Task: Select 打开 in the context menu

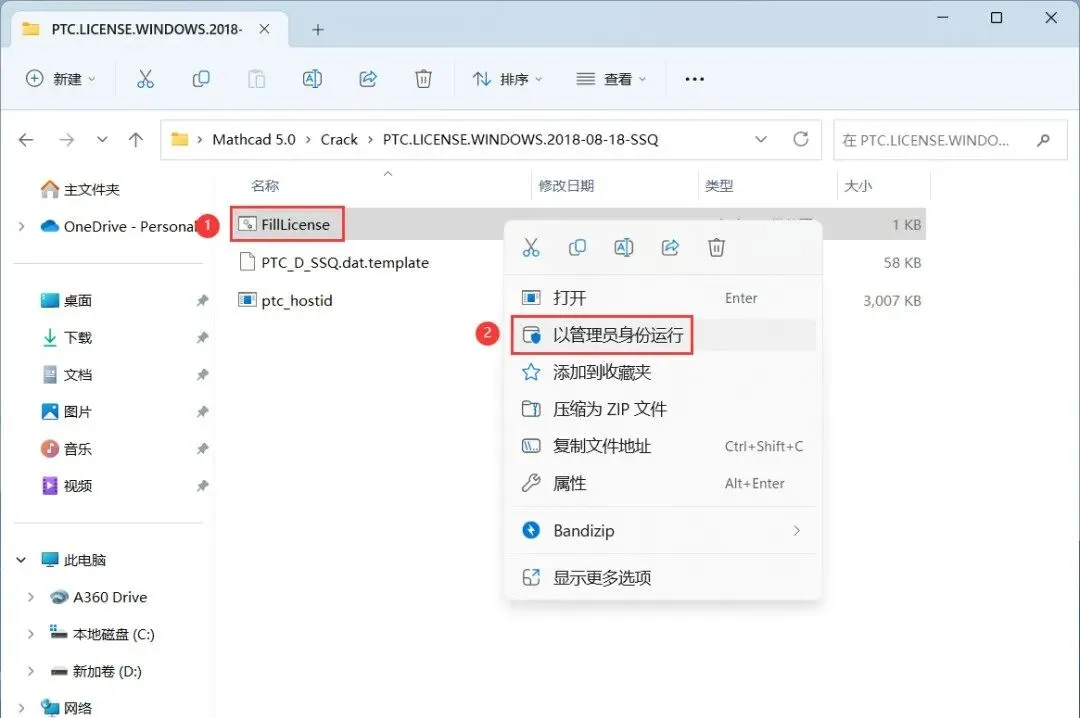Action: [663, 298]
